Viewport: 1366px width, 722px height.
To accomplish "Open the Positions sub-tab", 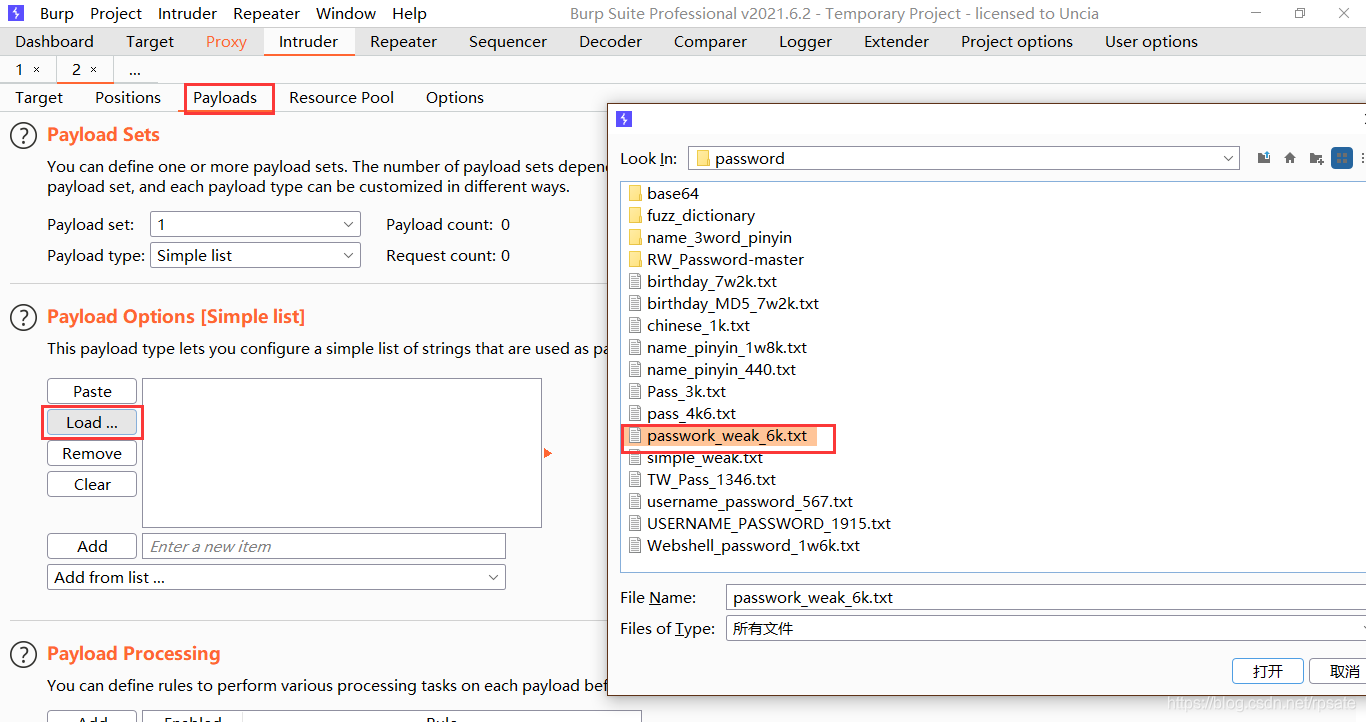I will point(128,97).
